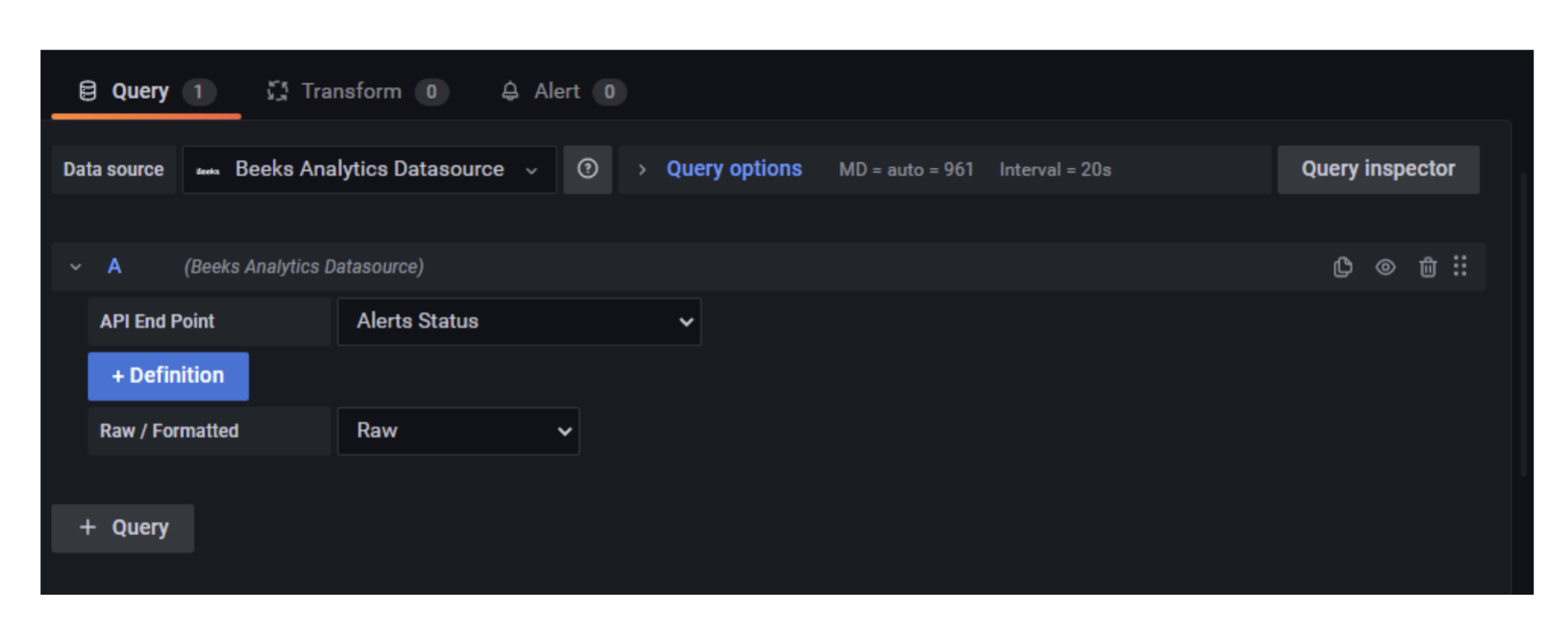Click the (Beeks Analytics Datasource) label in row A

(x=304, y=267)
